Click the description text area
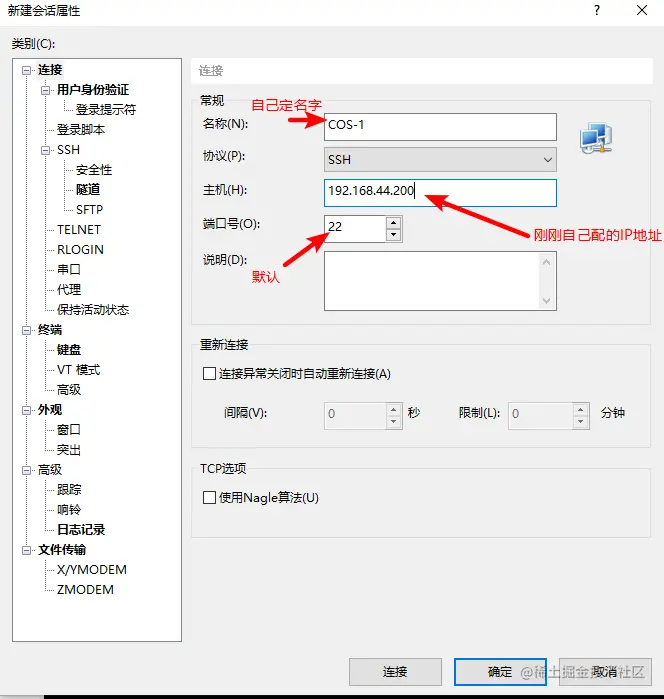 click(440, 281)
